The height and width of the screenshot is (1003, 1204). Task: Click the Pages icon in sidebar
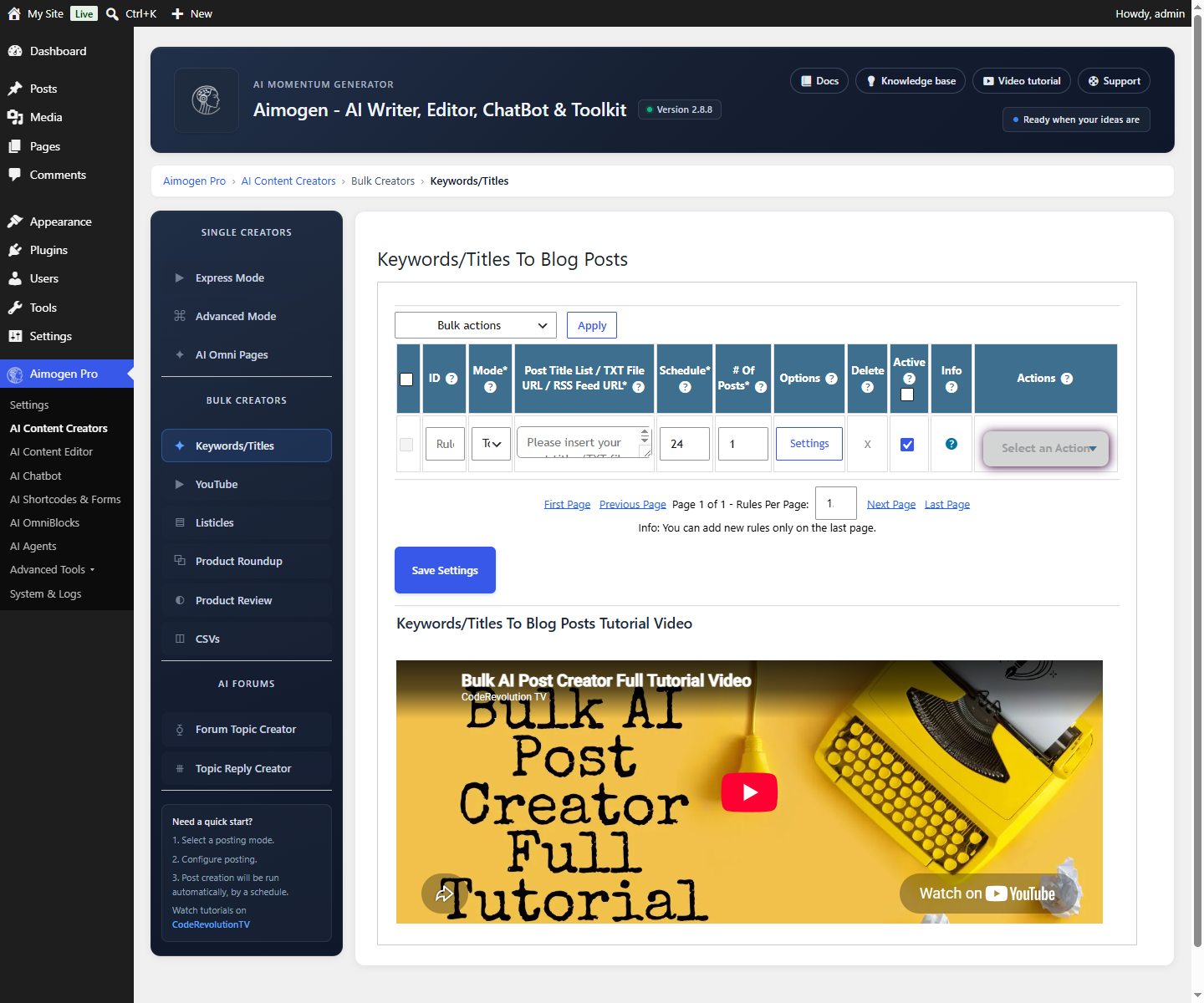(15, 146)
